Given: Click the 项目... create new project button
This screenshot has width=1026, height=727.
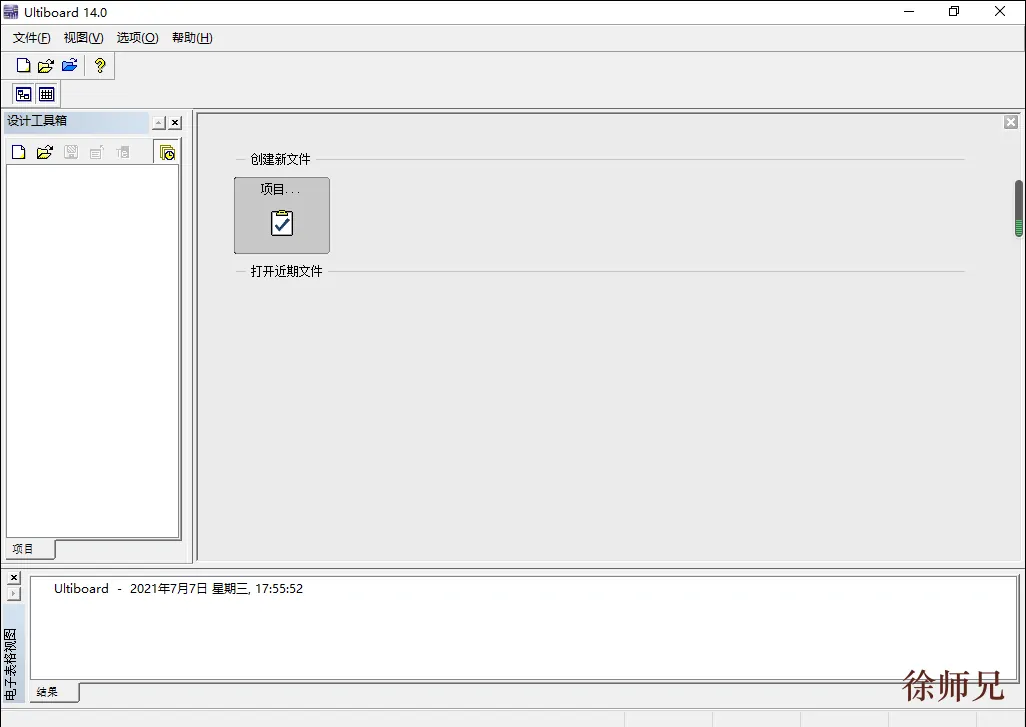Looking at the screenshot, I should 282,215.
